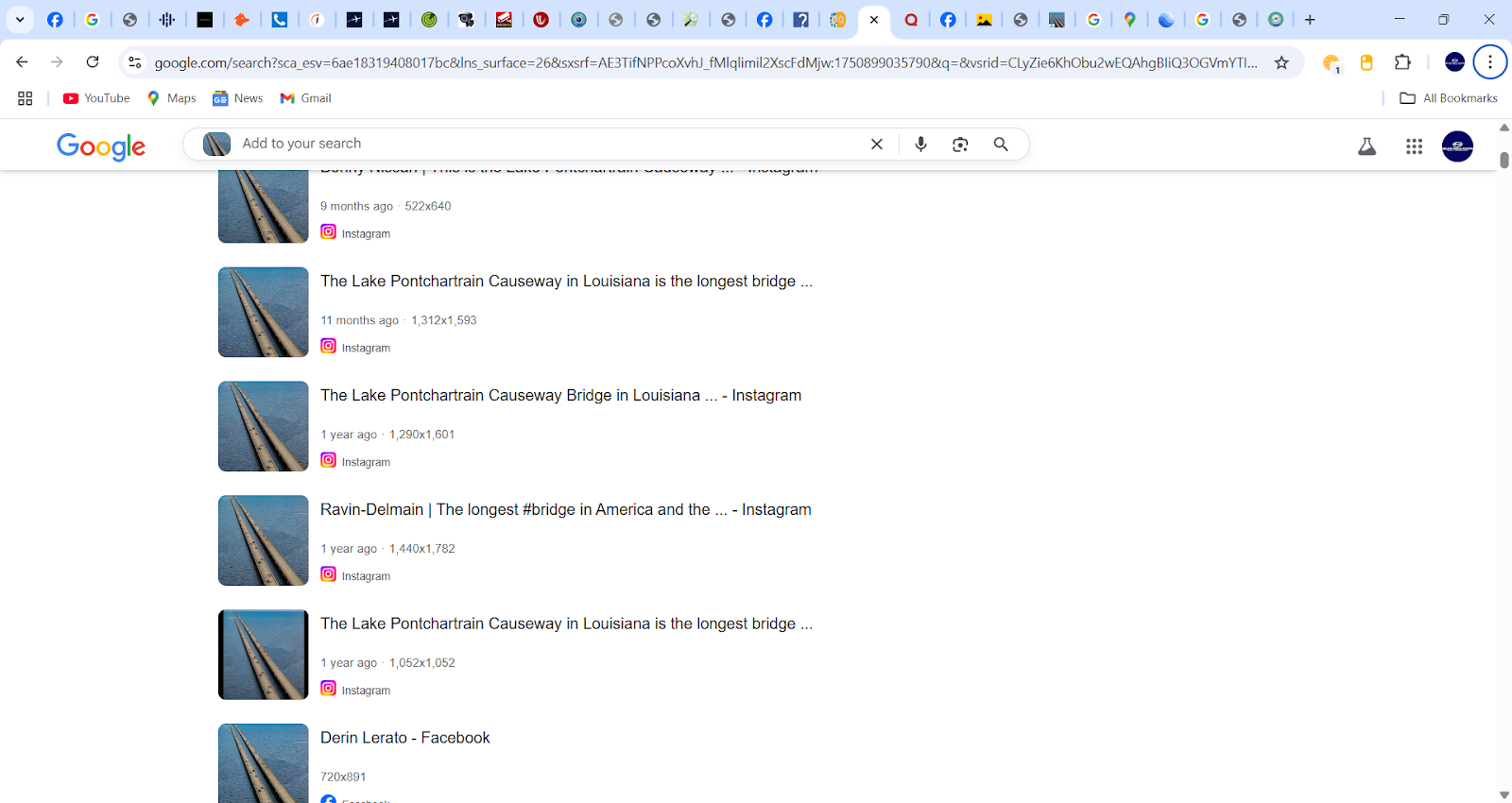This screenshot has height=803, width=1512.
Task: Click the 720x891 size text
Action: pyautogui.click(x=343, y=777)
